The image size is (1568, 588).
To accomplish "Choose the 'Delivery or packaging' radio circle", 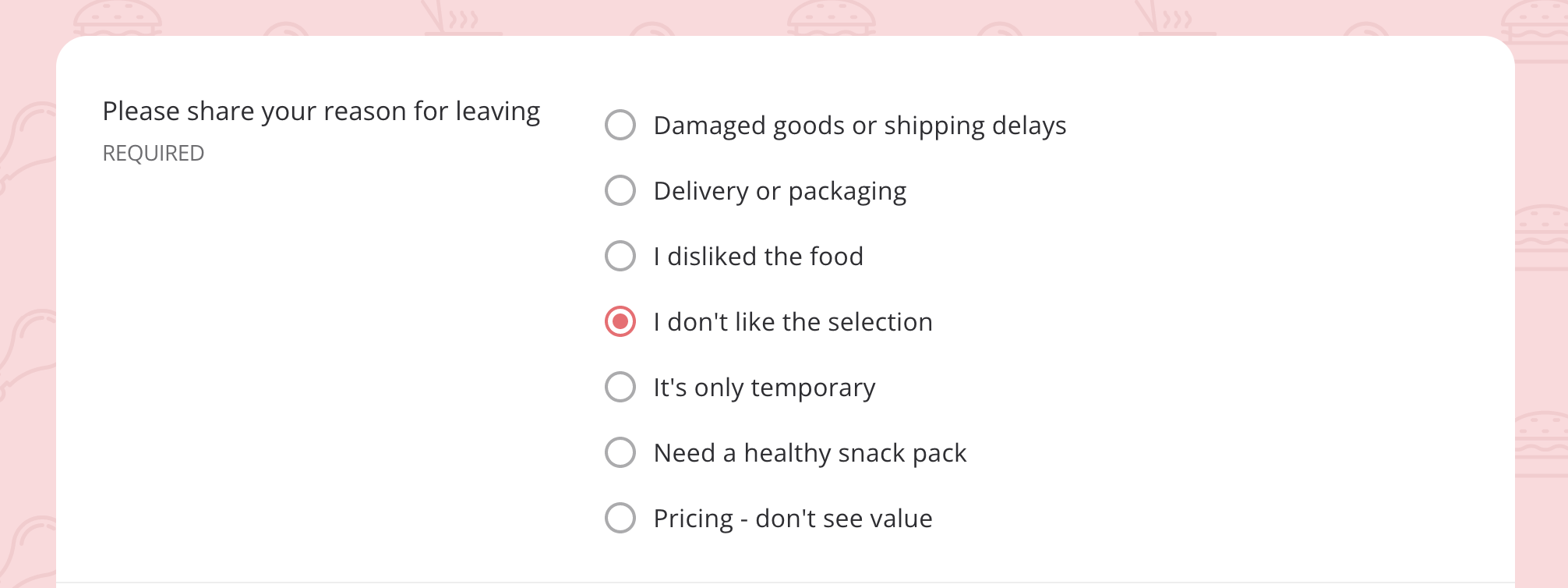I will click(x=620, y=190).
